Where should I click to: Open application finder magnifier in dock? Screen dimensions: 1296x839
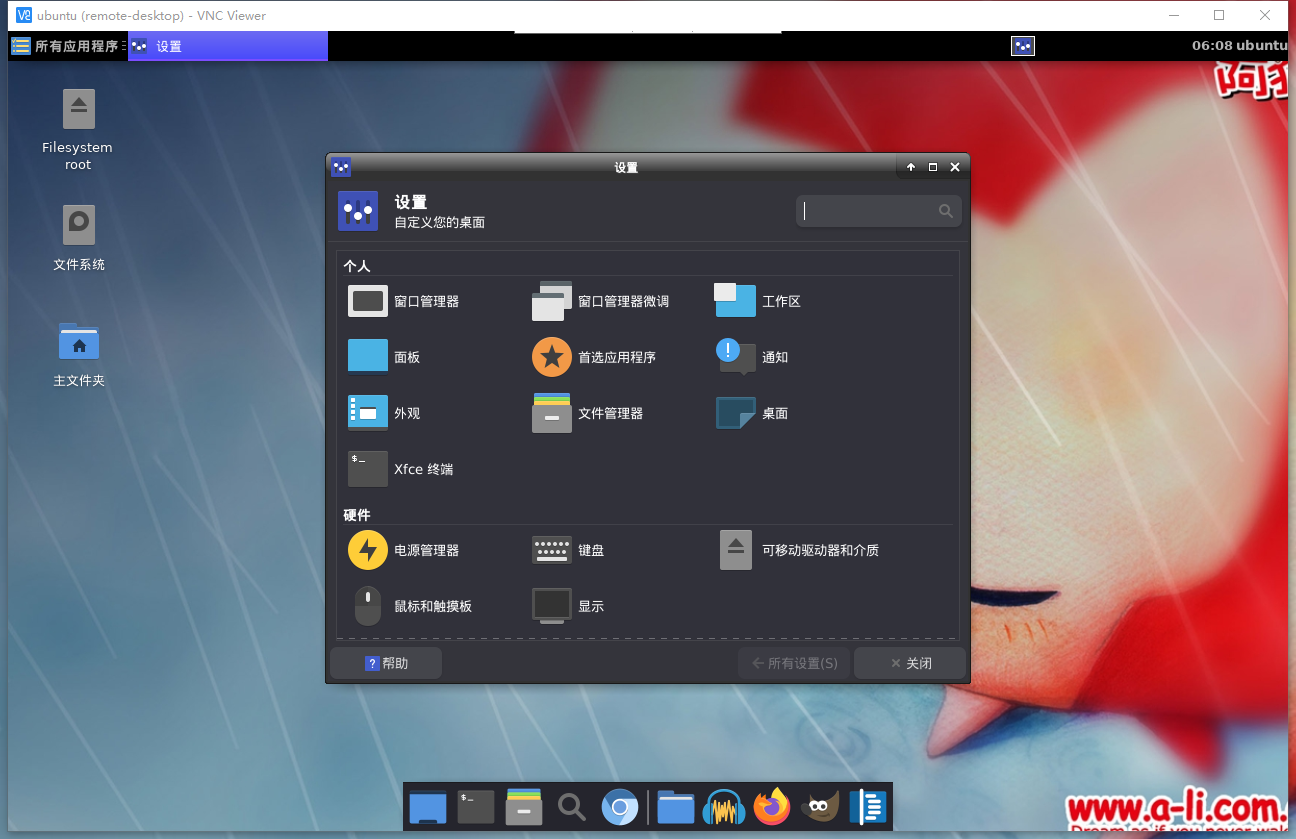(x=572, y=807)
